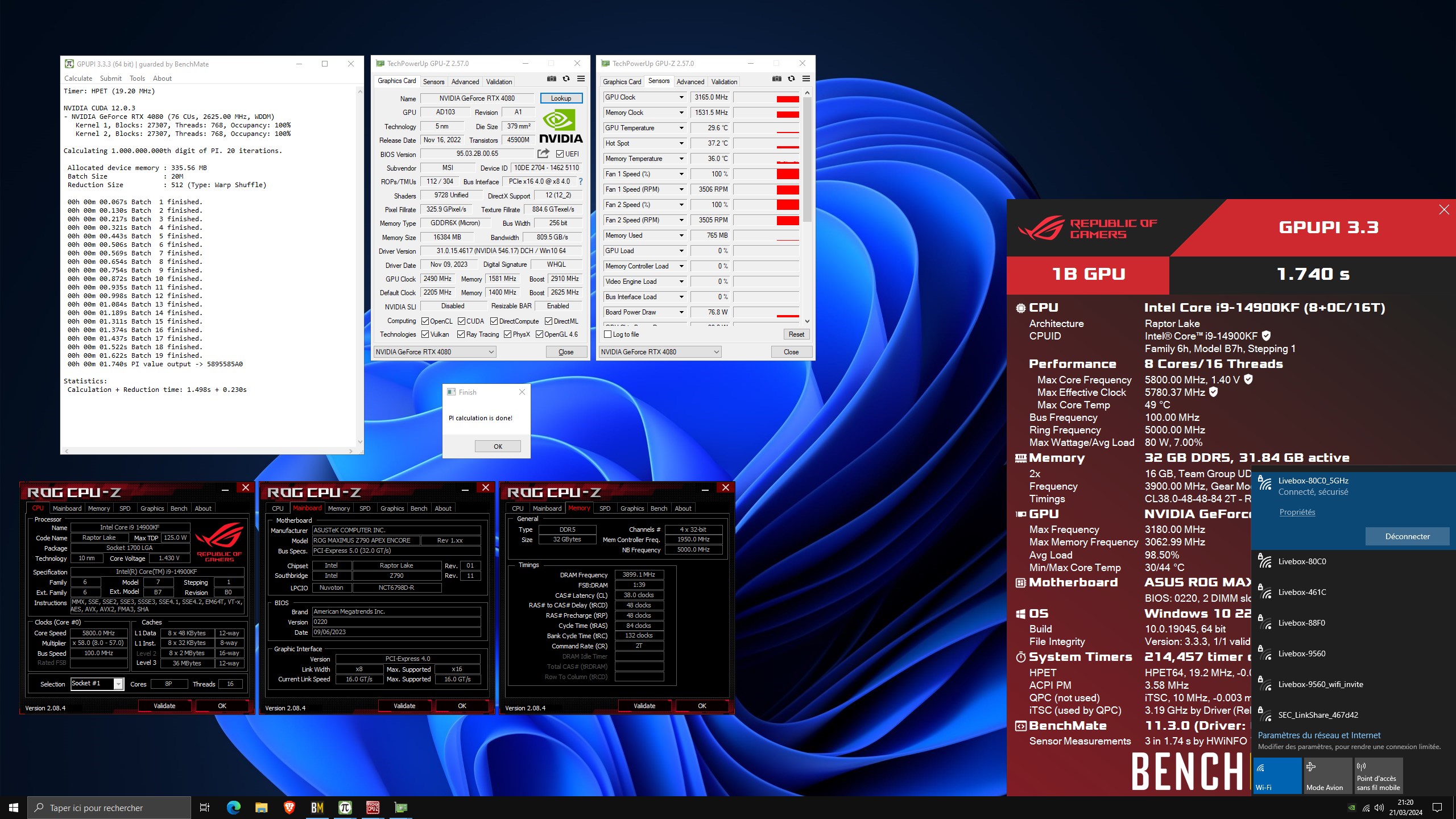Toggle the Wi-Fi quick action tile
1456x819 pixels.
click(x=1277, y=775)
